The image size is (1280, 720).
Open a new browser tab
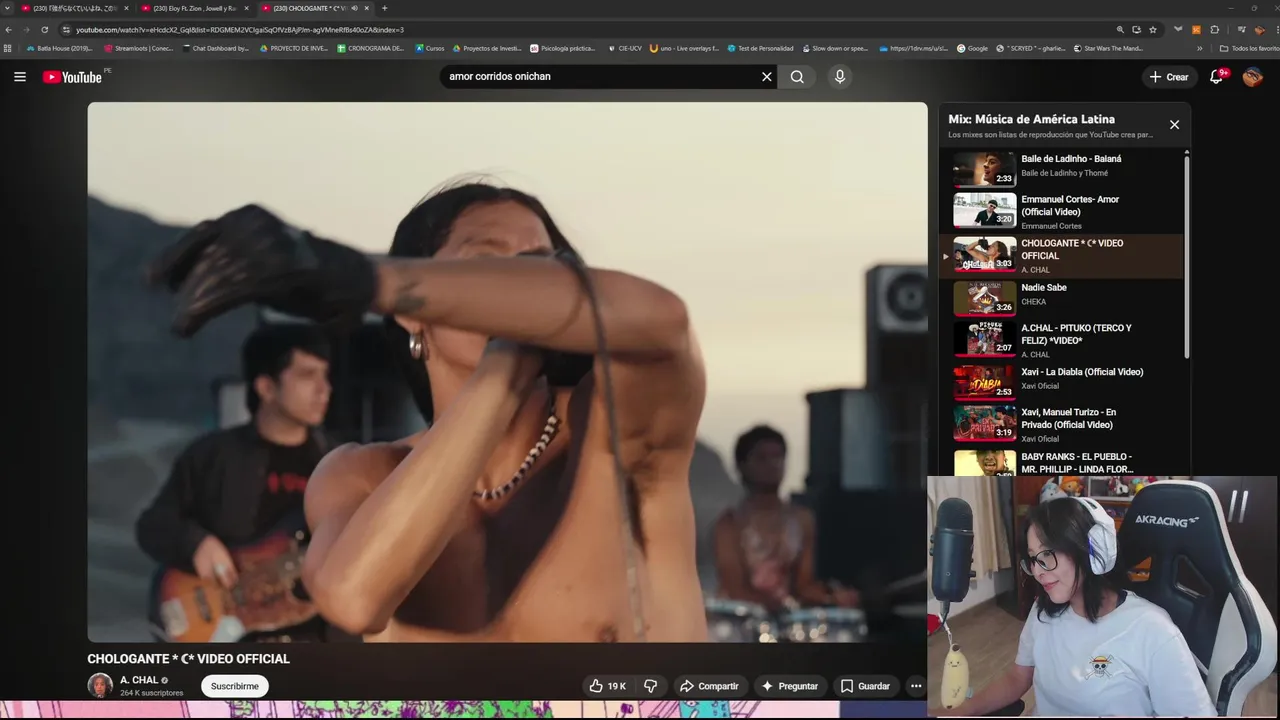tap(384, 8)
